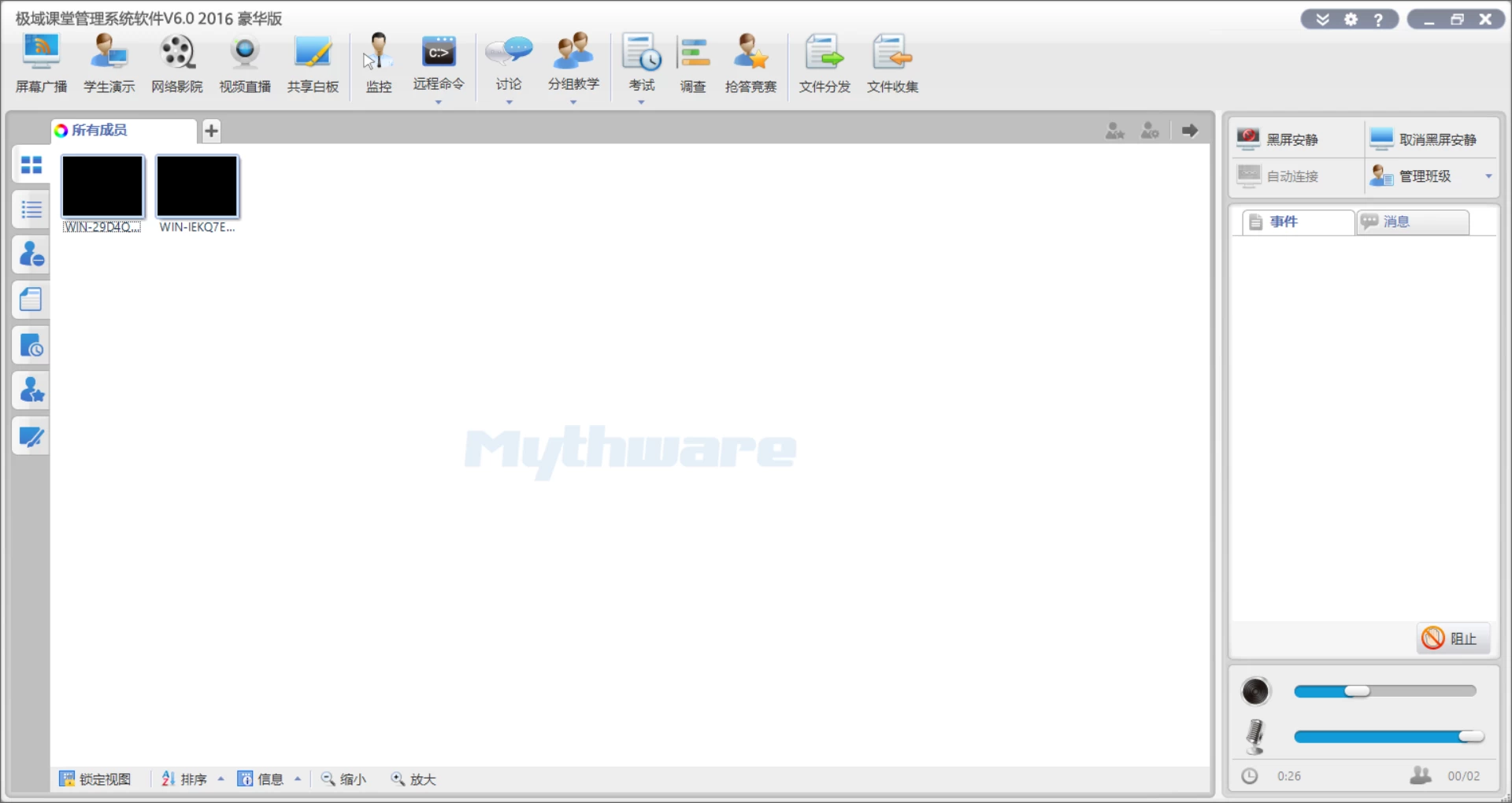1512x803 pixels.
Task: Click the 阻止 block button
Action: pyautogui.click(x=1454, y=638)
